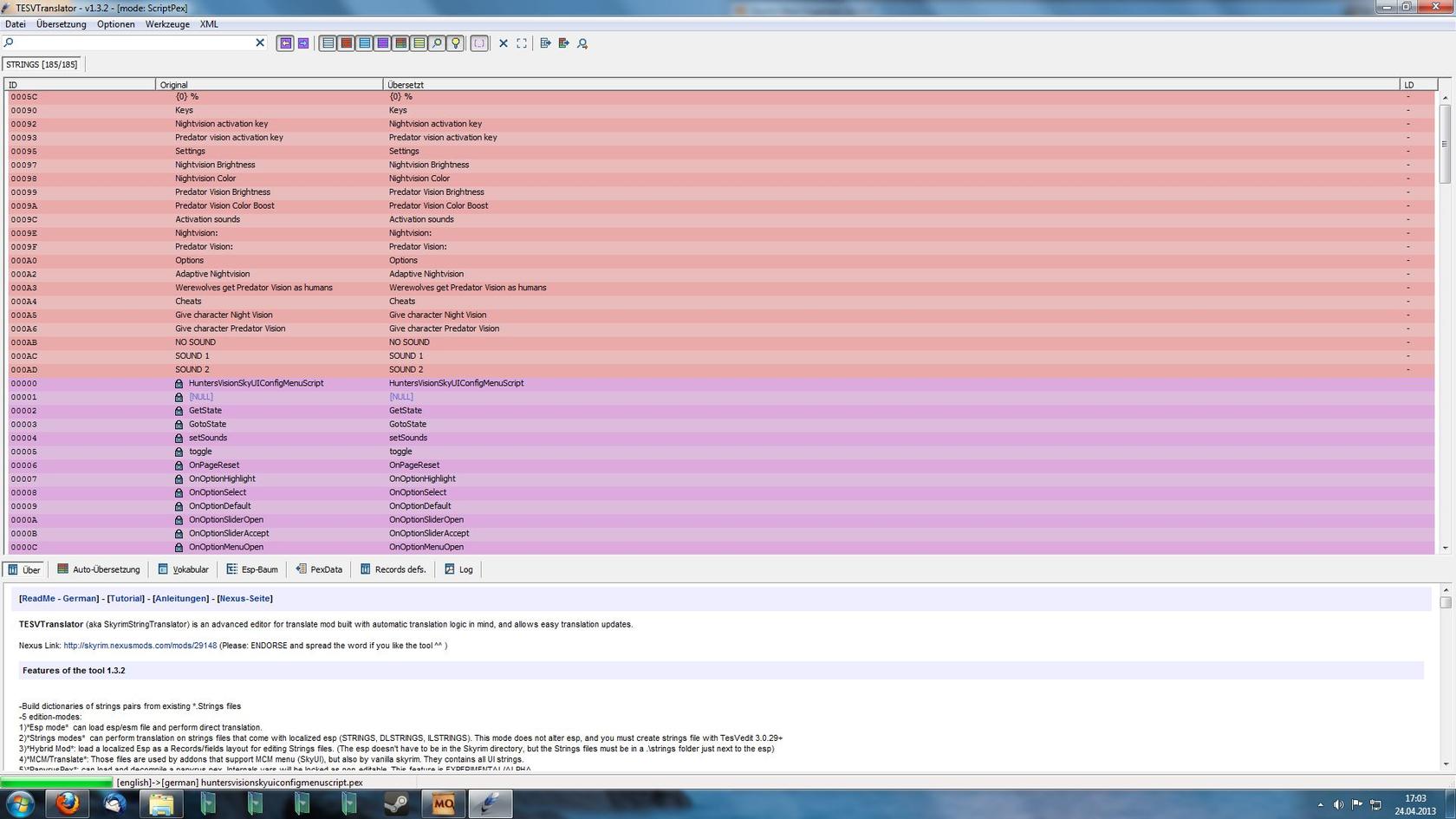The image size is (1456, 819).
Task: Open the Übersetzung menu
Action: (61, 24)
